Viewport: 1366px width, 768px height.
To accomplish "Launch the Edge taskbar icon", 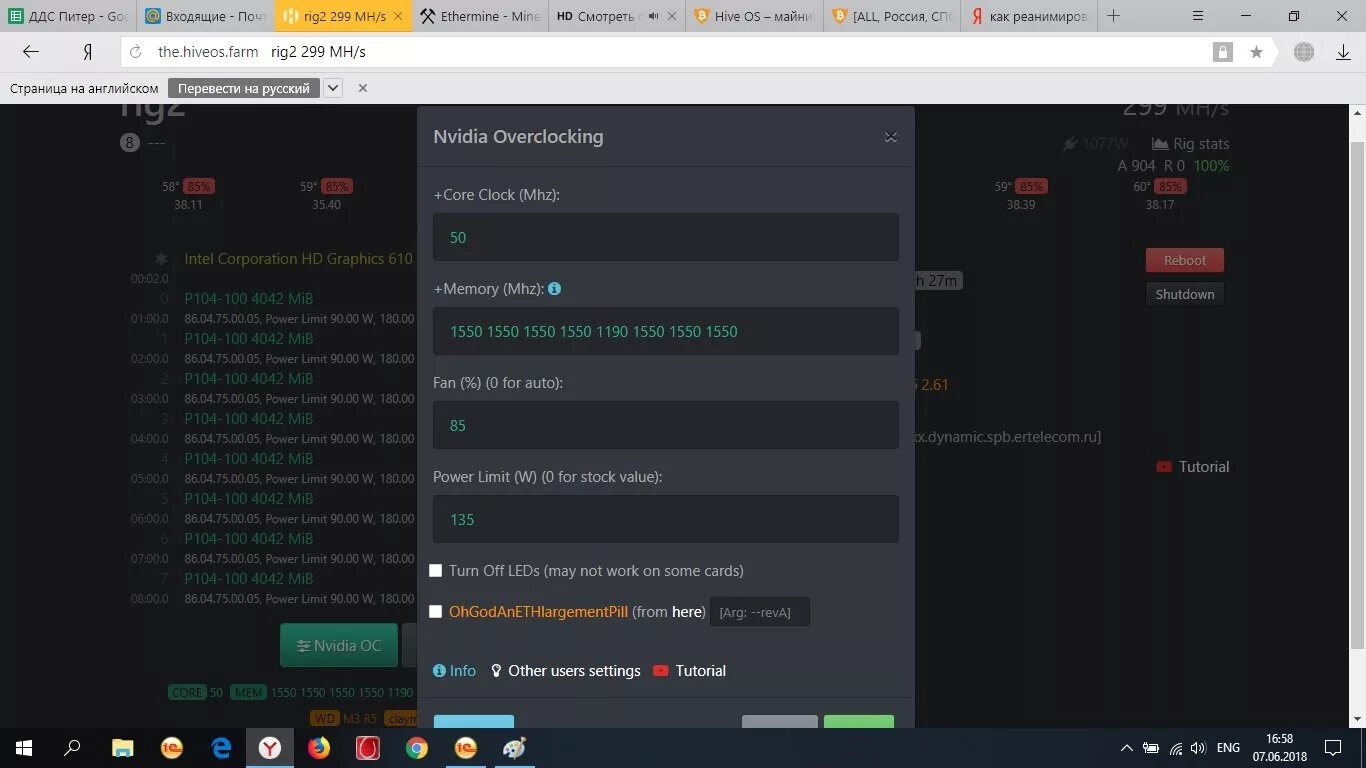I will click(x=221, y=748).
